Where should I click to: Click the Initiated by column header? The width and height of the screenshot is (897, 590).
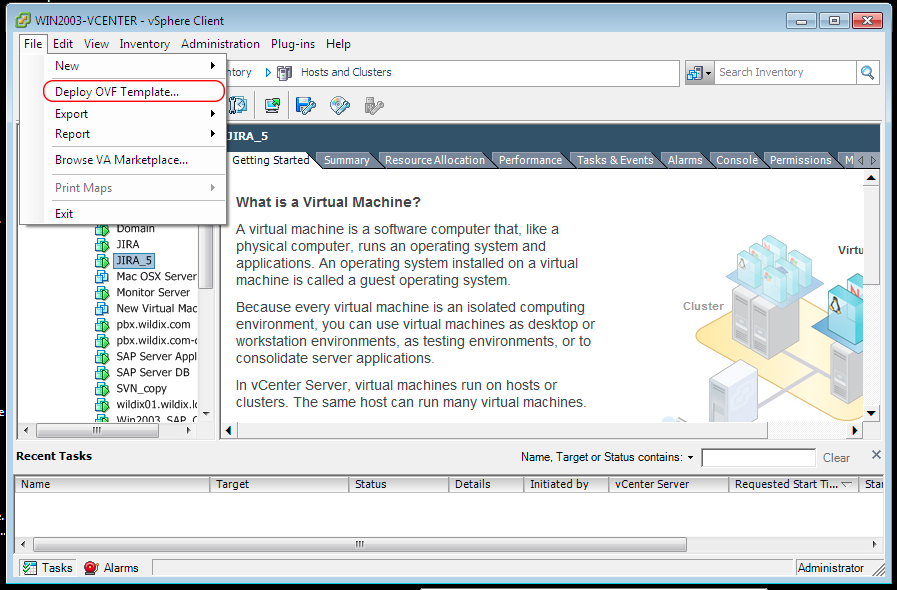tap(566, 484)
